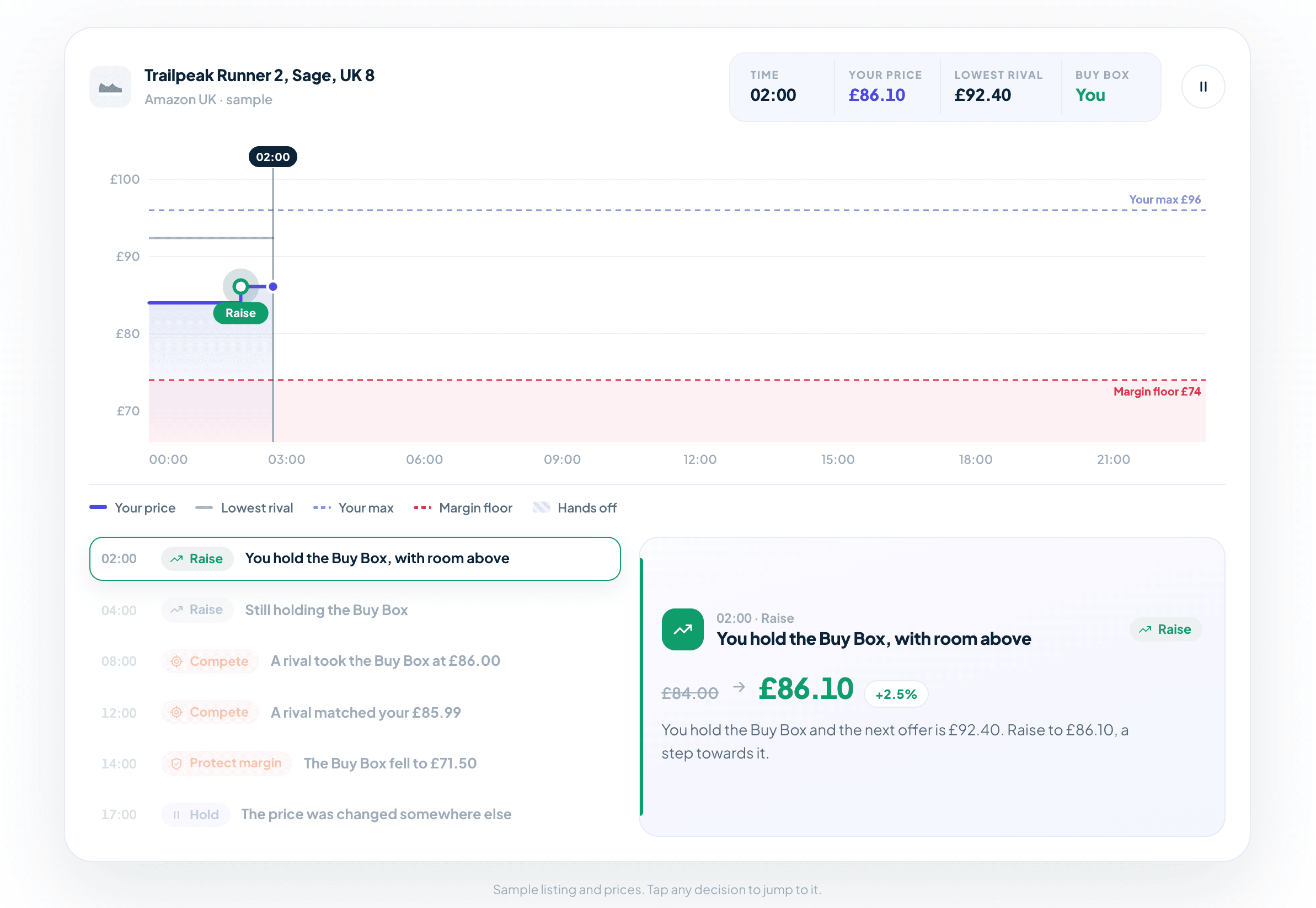The width and height of the screenshot is (1316, 908).
Task: Jump to the 04:00 Still holding decision
Action: (x=354, y=610)
